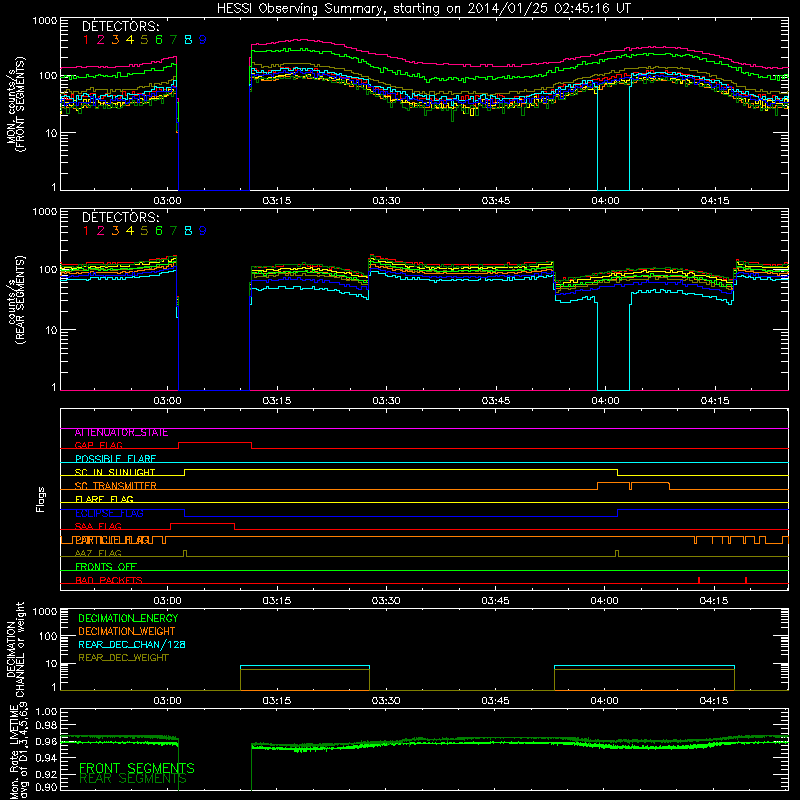Click the ECLIPSE_FLAG label
The height and width of the screenshot is (800, 800).
click(110, 513)
